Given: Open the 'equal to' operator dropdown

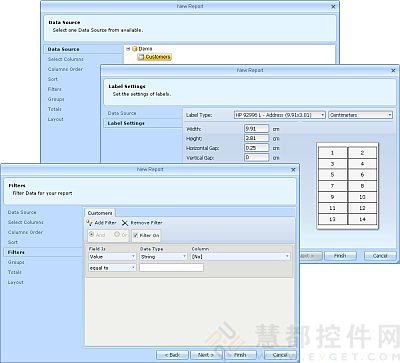Looking at the screenshot, I should (x=112, y=268).
